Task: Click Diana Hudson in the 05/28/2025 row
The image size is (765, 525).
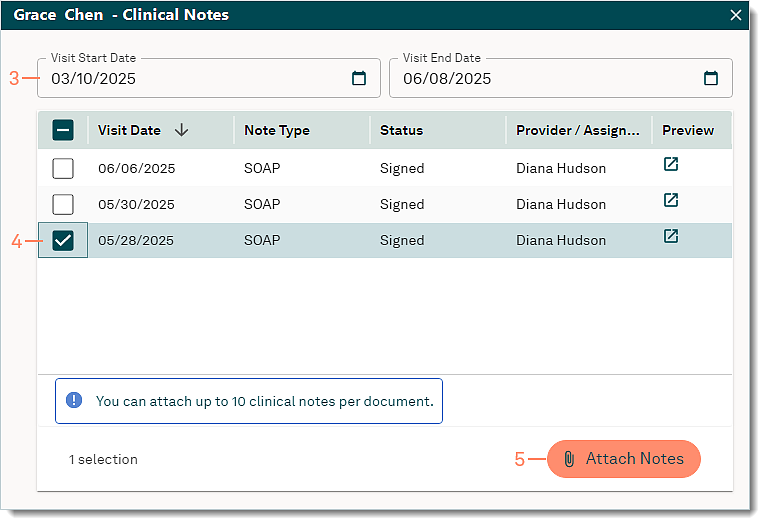Action: point(561,241)
